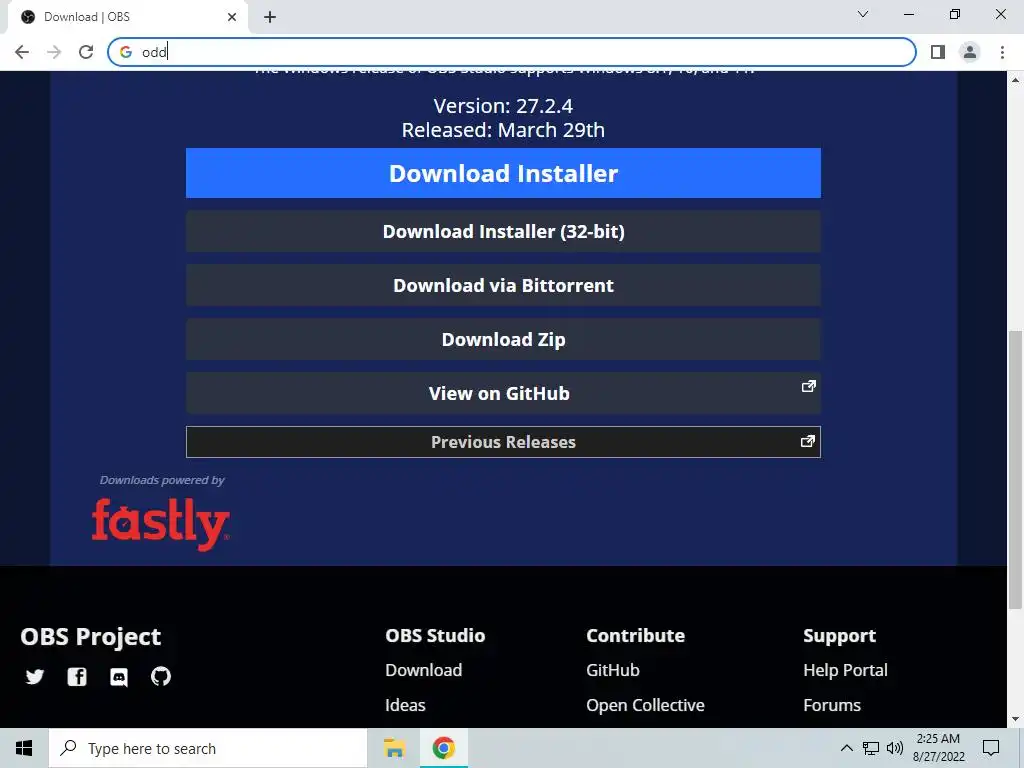
Task: Click the scrollbar down arrow
Action: (x=1015, y=720)
